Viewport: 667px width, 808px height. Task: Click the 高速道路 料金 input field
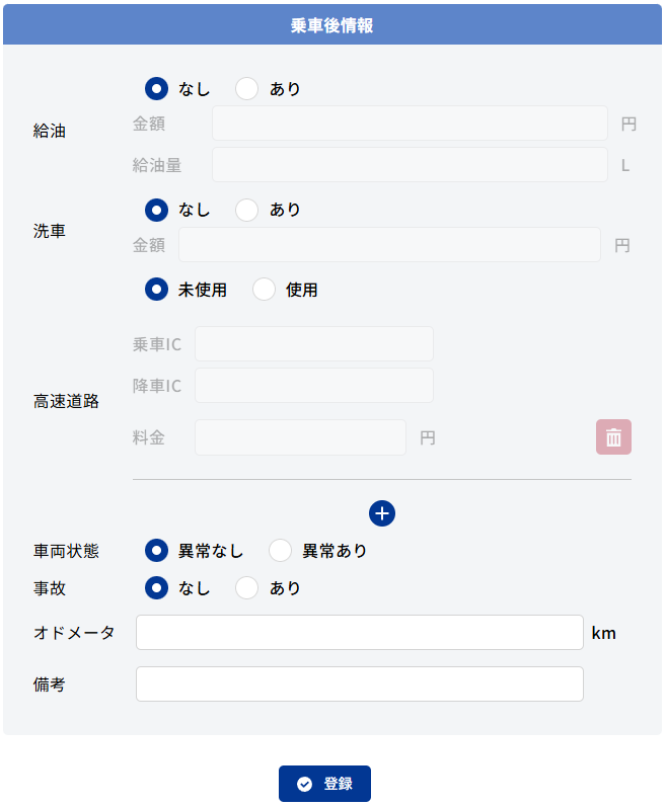tap(301, 437)
